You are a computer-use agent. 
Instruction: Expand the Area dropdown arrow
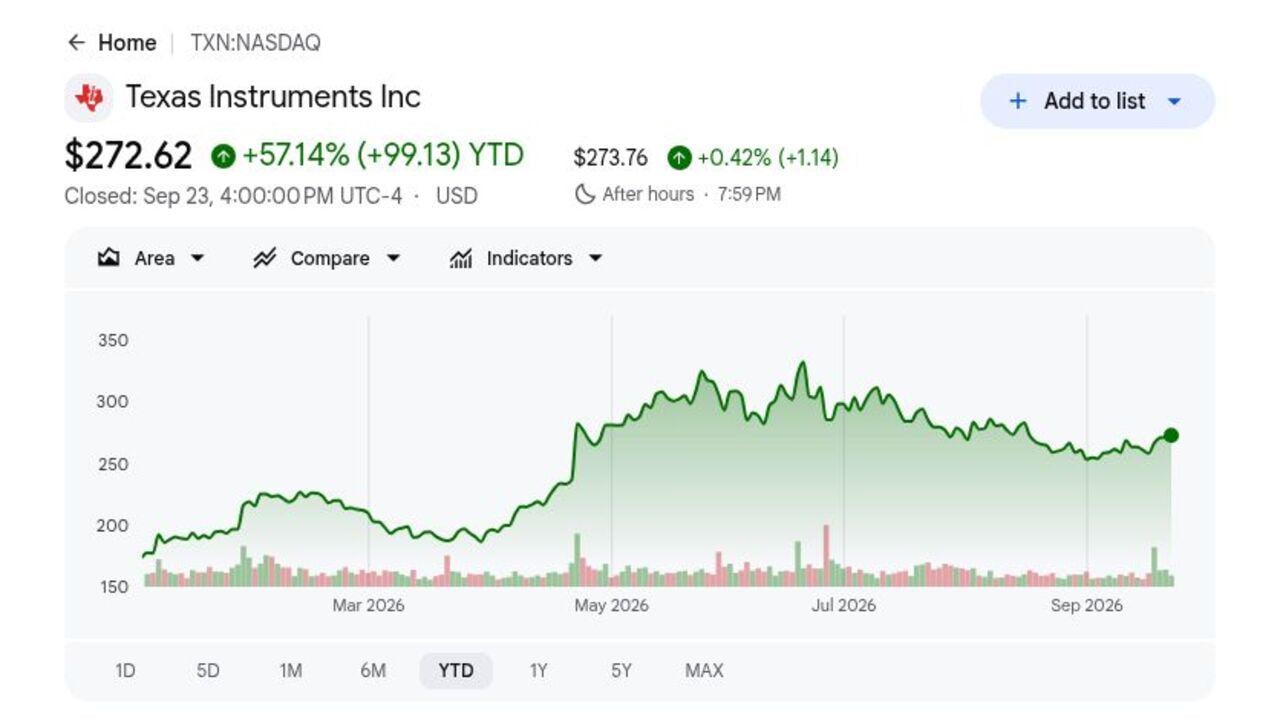(x=197, y=258)
